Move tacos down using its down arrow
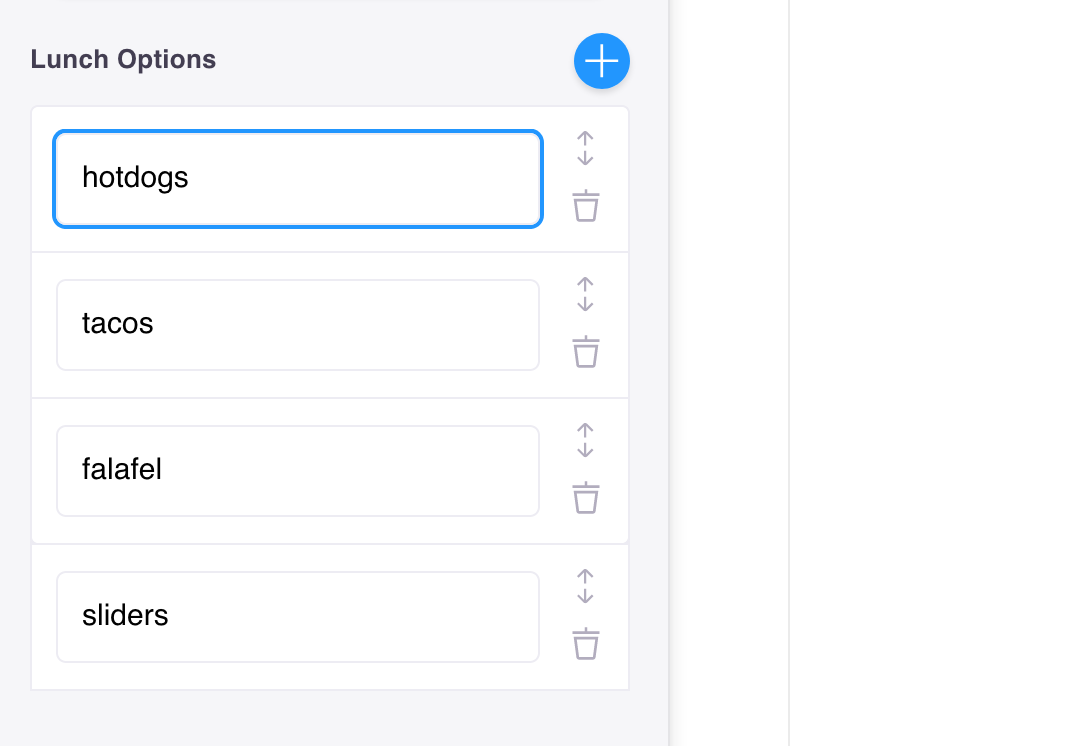 click(x=585, y=304)
